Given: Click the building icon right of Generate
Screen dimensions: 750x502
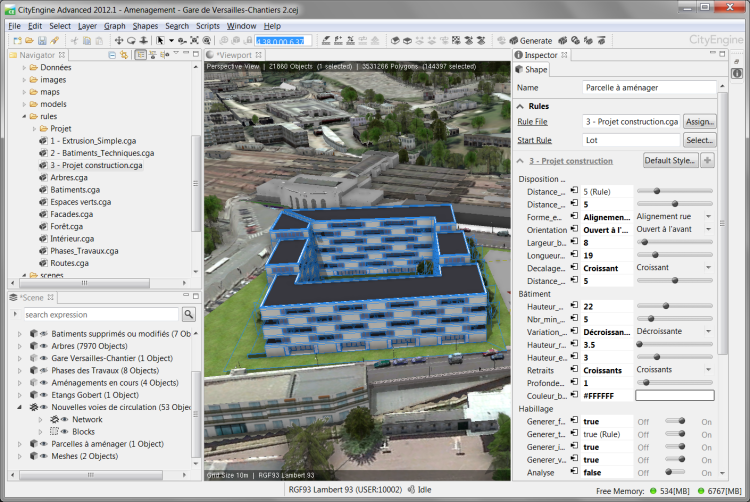Looking at the screenshot, I should coord(563,41).
